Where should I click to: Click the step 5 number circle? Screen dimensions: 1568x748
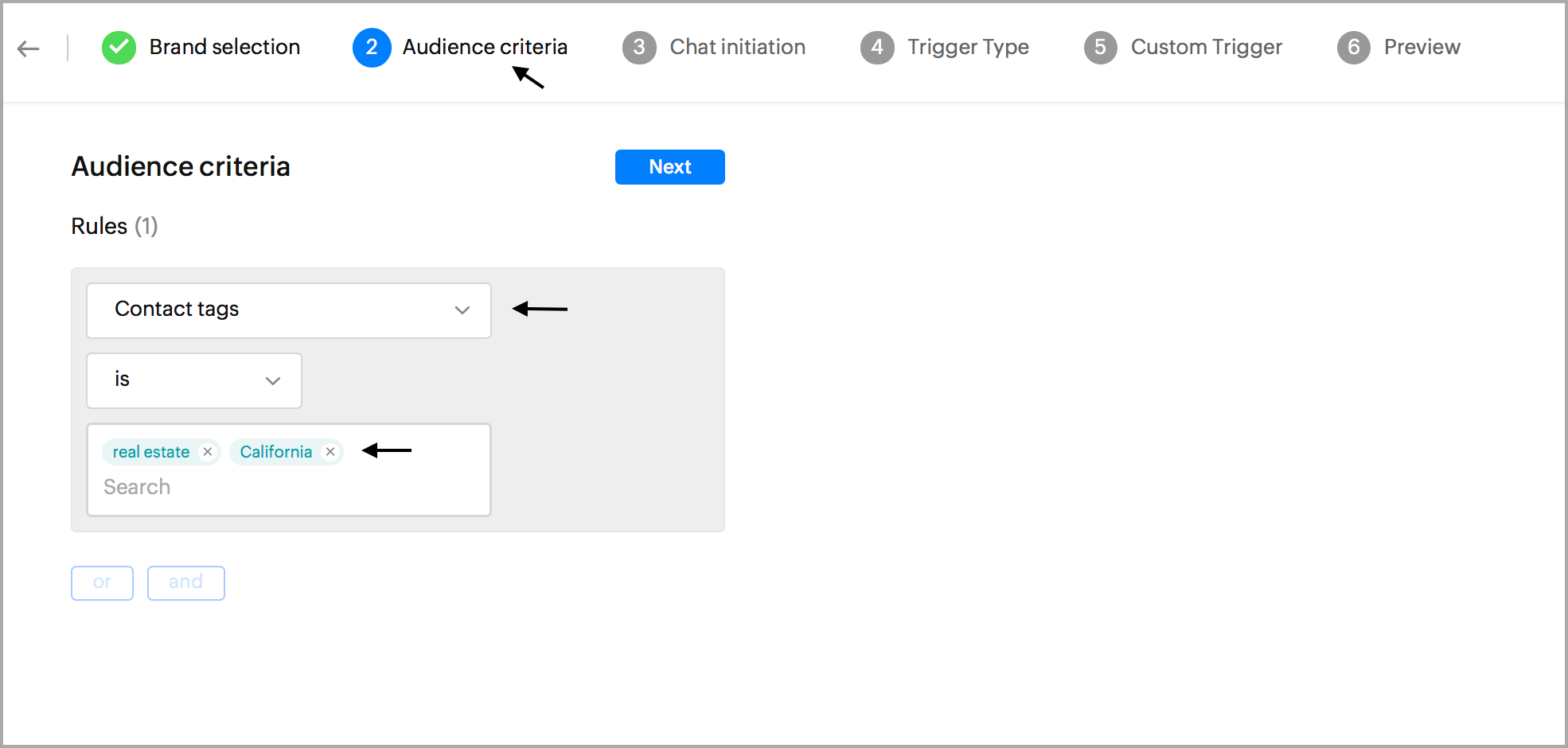tap(1100, 48)
